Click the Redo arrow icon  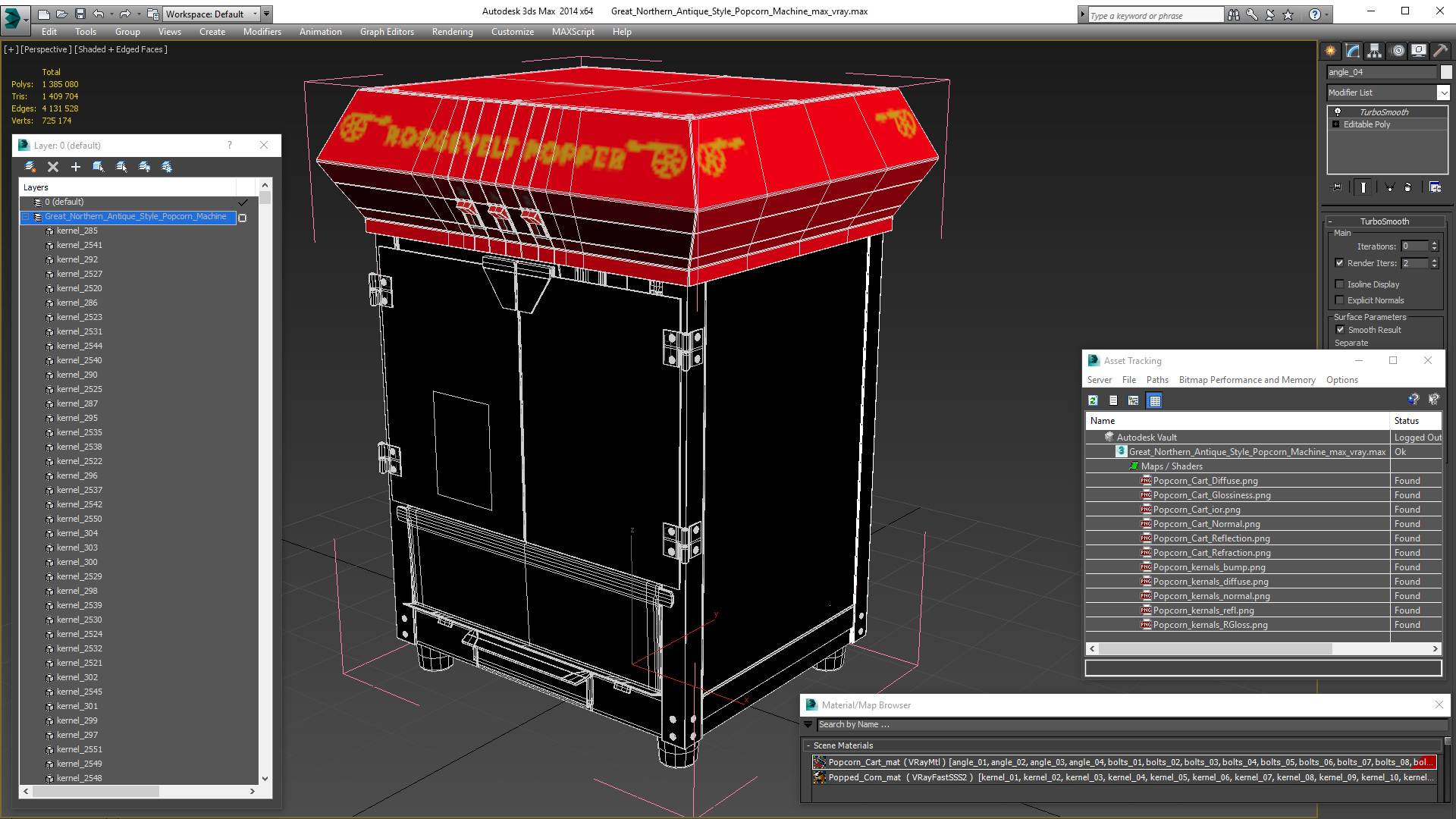[x=125, y=14]
